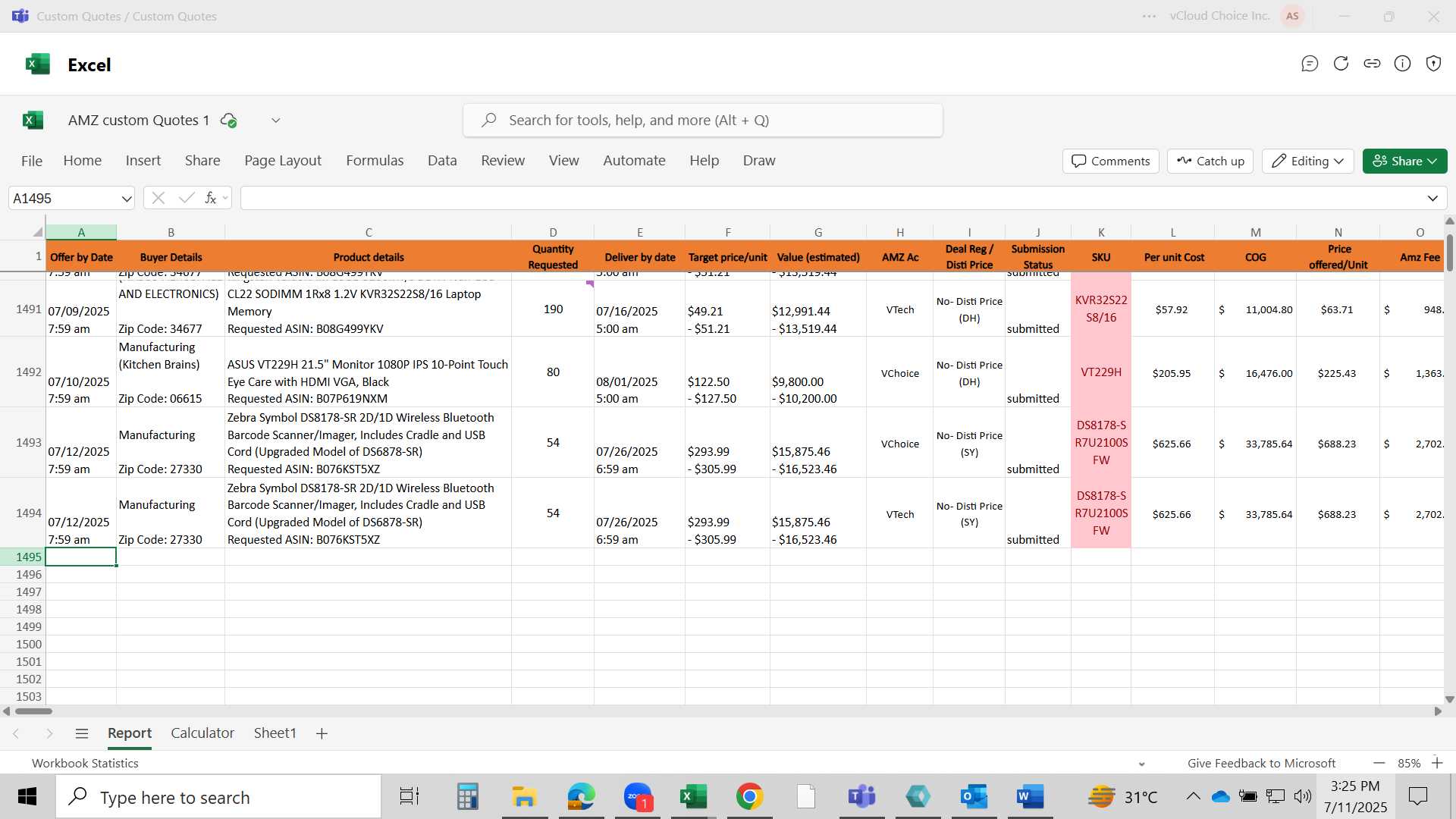Open Google Chrome in the taskbar
This screenshot has width=1456, height=819.
(749, 796)
